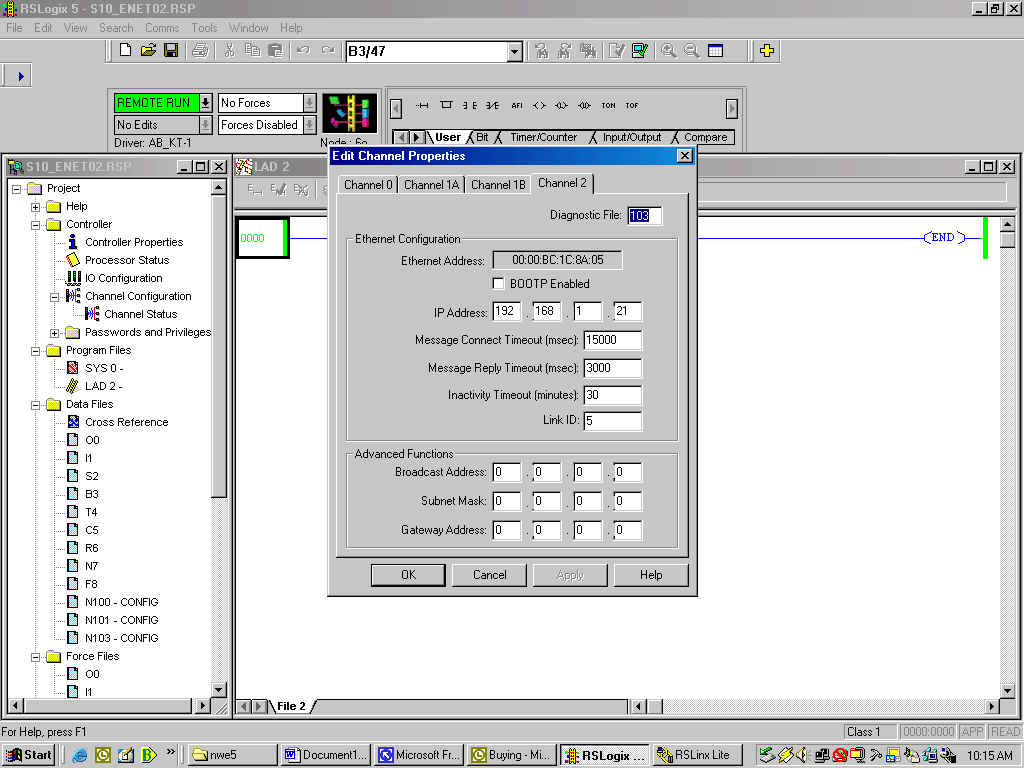Click the Link ID input field
The width and height of the screenshot is (1024, 768).
coord(612,421)
